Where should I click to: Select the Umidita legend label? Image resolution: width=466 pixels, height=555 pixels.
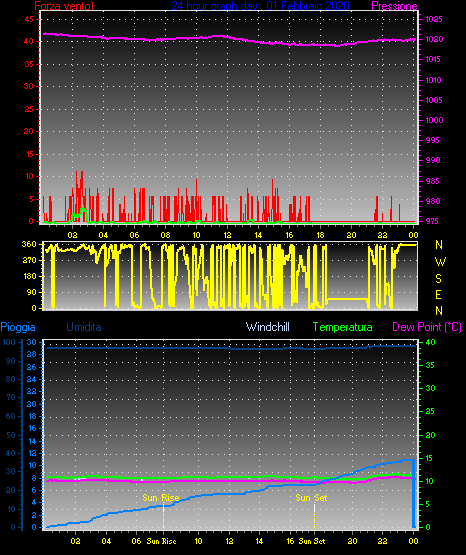coord(84,327)
